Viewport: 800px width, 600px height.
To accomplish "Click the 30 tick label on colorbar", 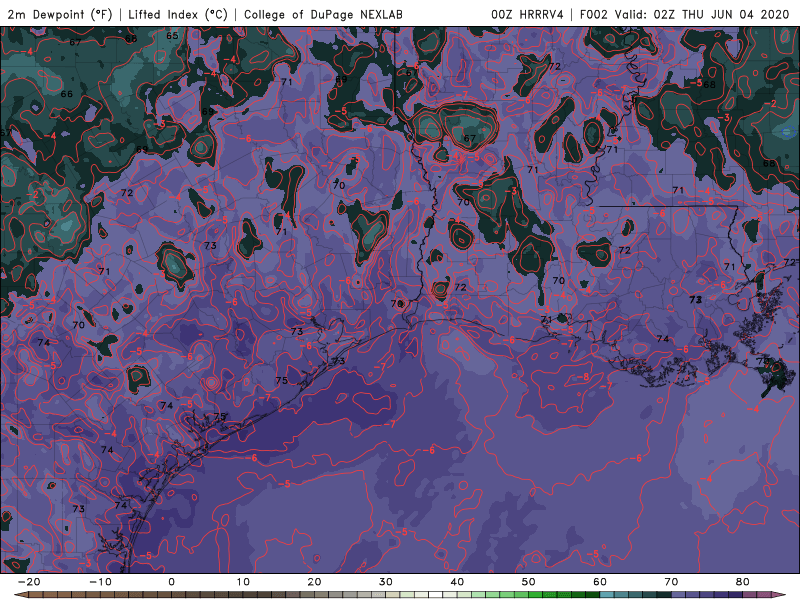I will [386, 582].
